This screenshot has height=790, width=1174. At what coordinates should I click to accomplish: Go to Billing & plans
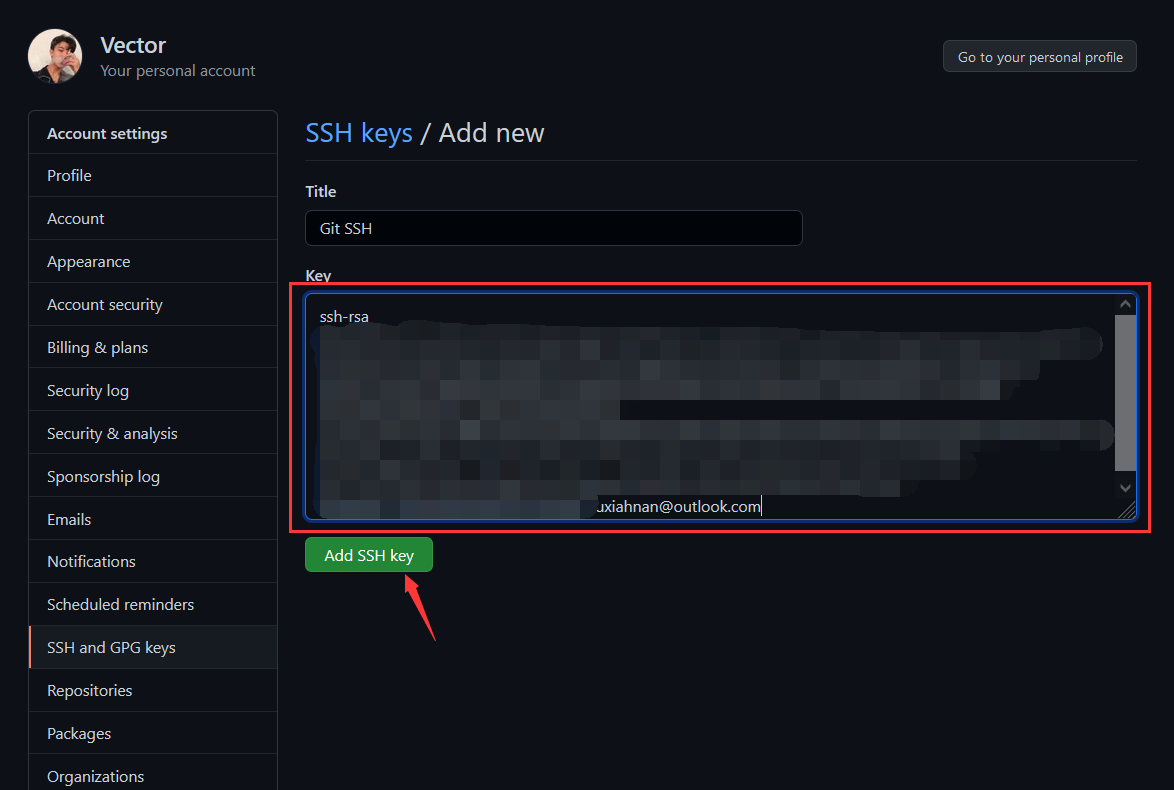click(153, 347)
